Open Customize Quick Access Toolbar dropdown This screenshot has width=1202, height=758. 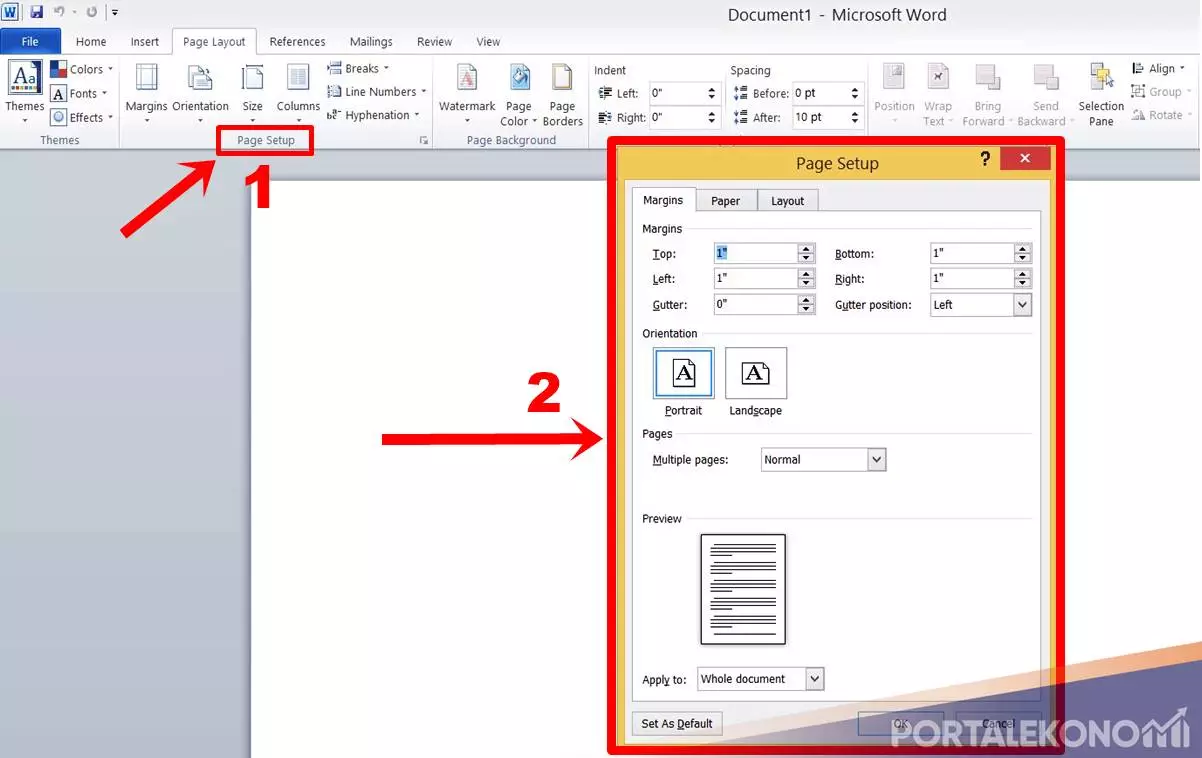coord(115,13)
